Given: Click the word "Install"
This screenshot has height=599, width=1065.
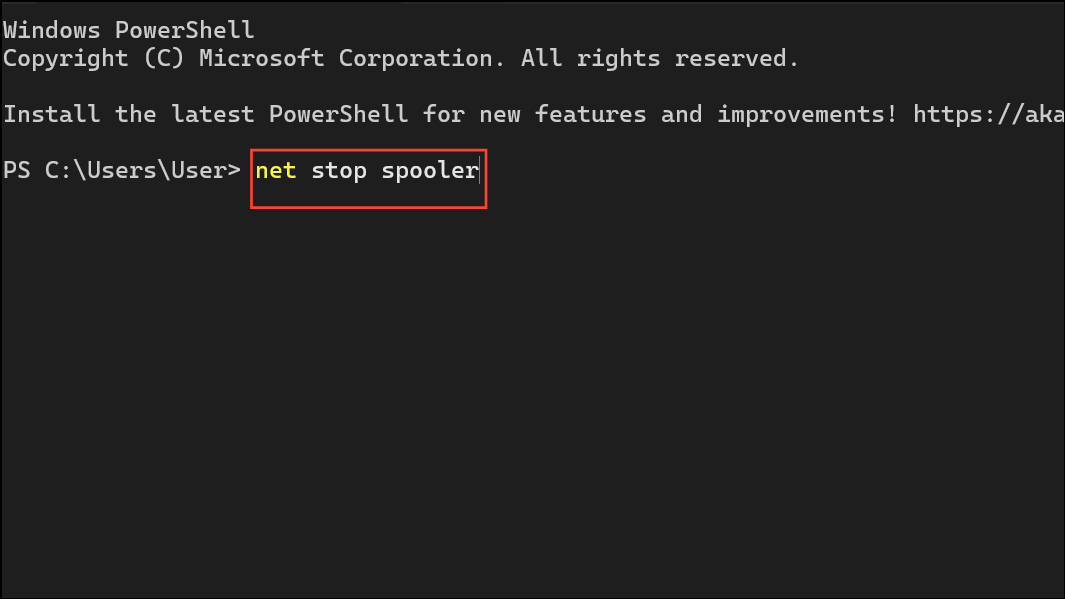Looking at the screenshot, I should point(52,114).
